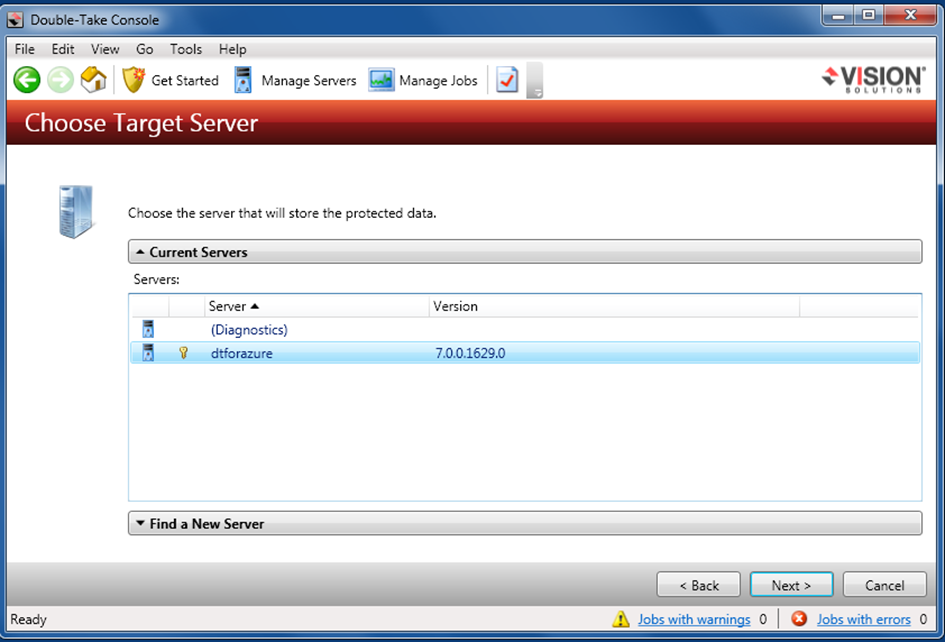The height and width of the screenshot is (642, 945).
Task: Click the yellow warning icon in status bar
Action: pos(621,619)
